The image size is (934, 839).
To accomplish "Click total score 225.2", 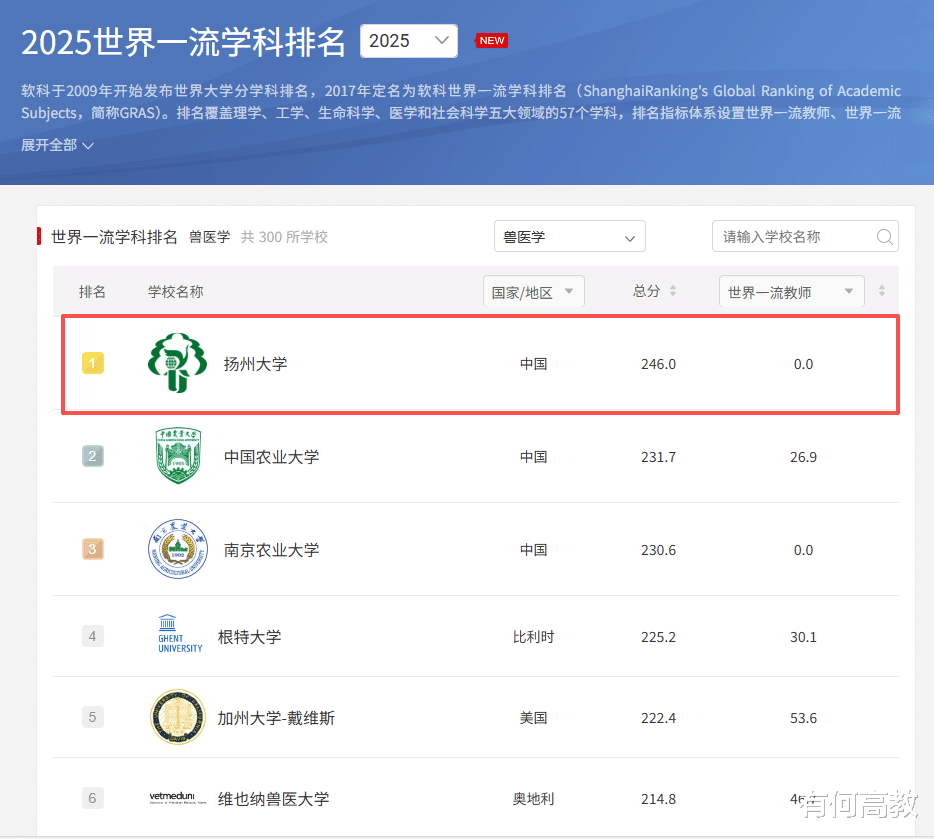I will click(658, 637).
